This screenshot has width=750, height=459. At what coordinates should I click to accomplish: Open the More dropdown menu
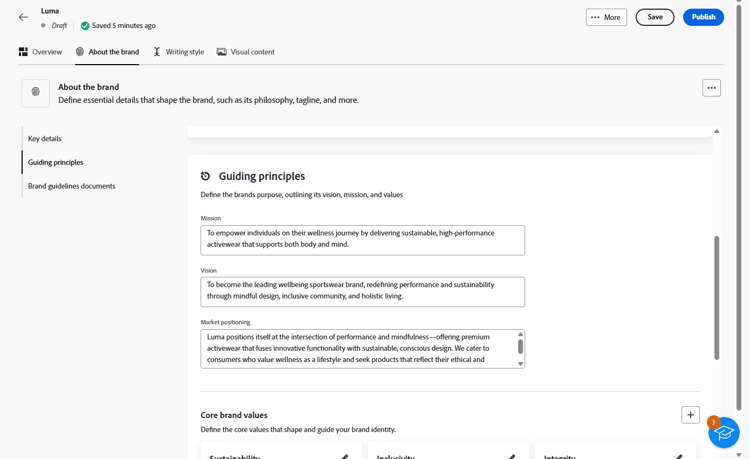click(x=606, y=17)
